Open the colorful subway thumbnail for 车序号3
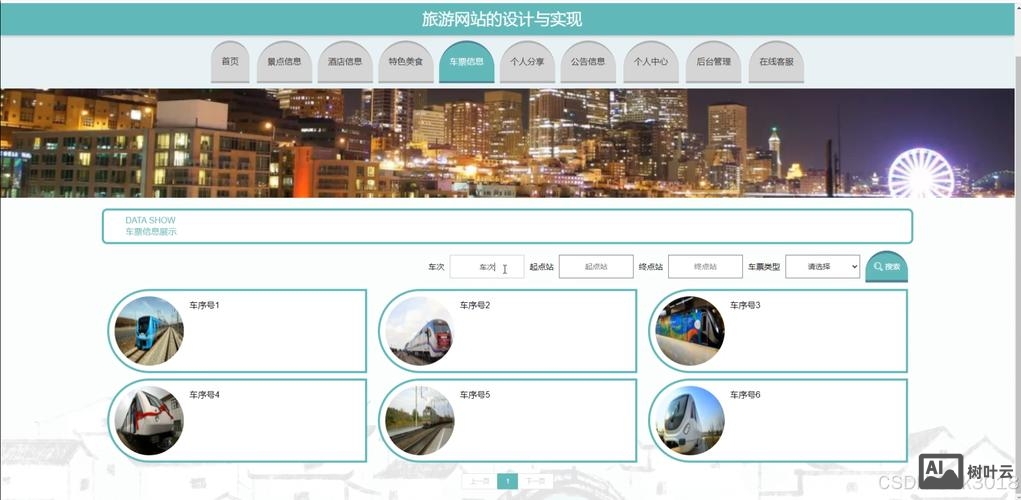Viewport: 1021px width, 500px height. click(x=690, y=331)
